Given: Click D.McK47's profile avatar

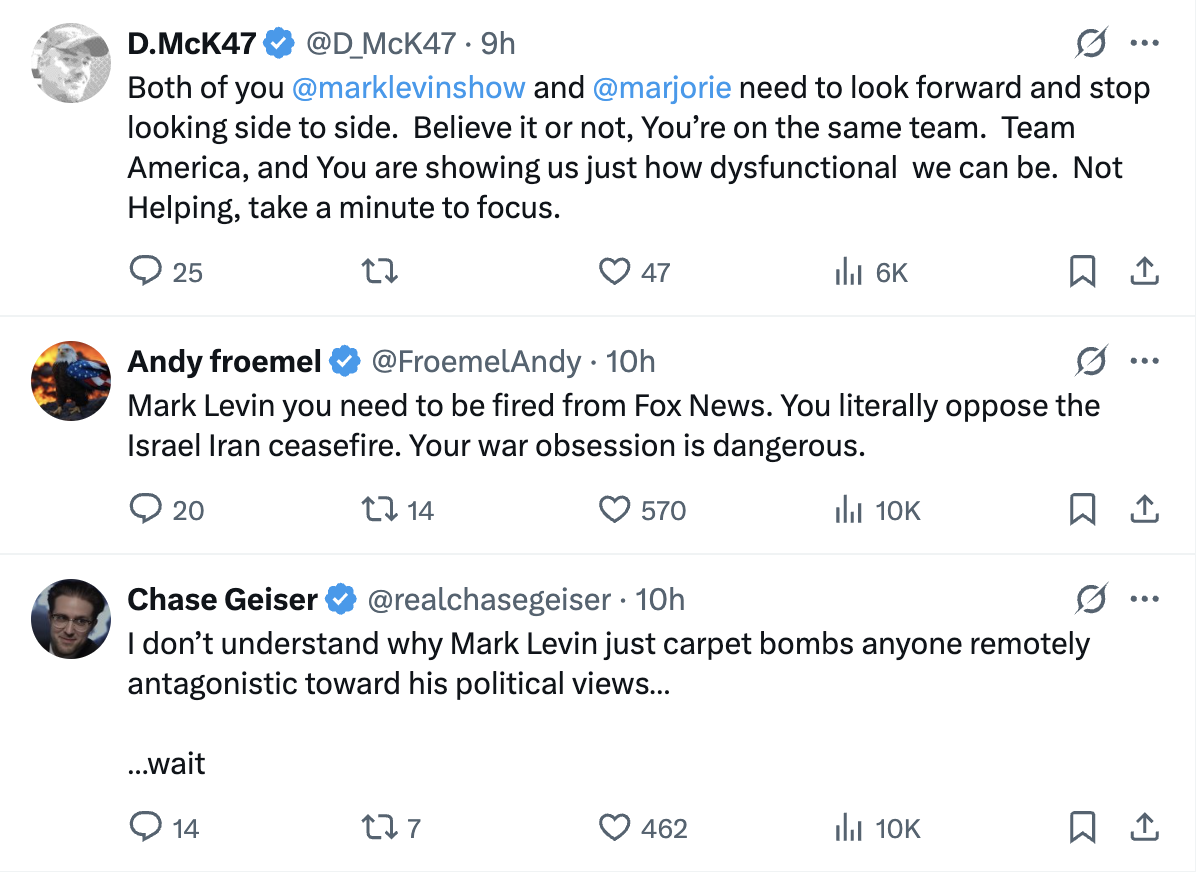Looking at the screenshot, I should point(70,64).
